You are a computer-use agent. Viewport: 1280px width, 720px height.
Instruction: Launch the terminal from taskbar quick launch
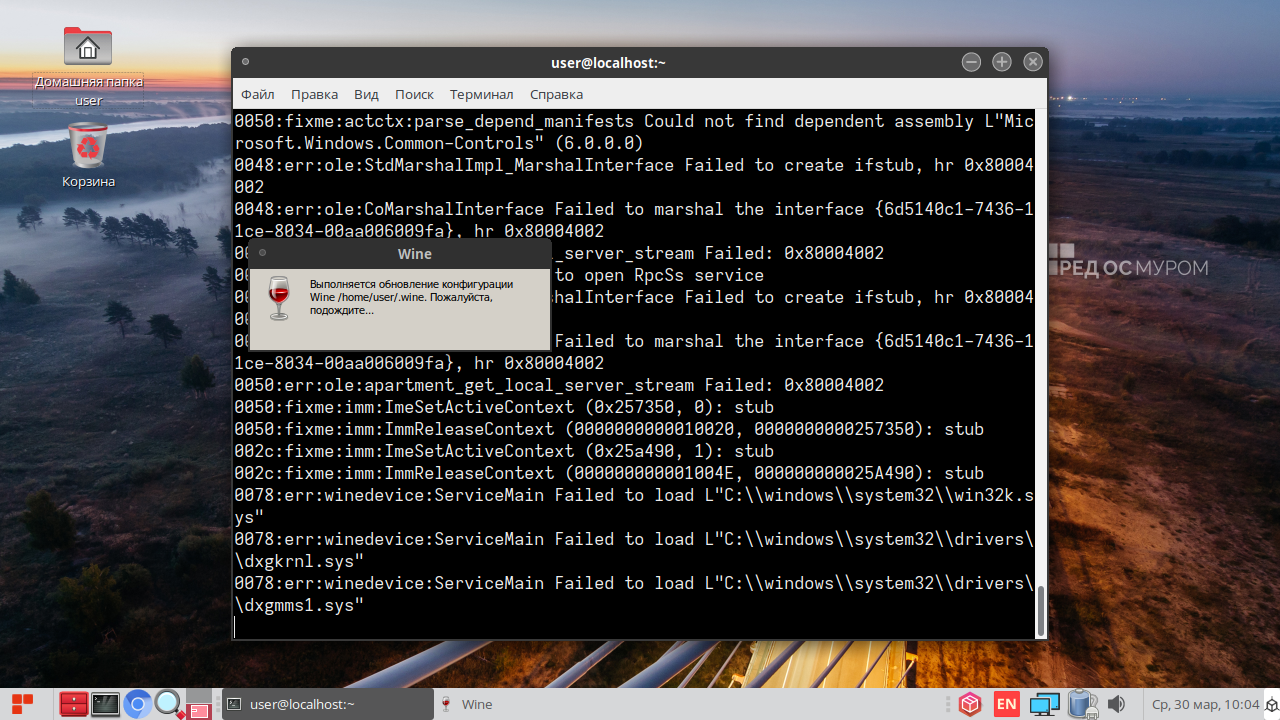105,704
